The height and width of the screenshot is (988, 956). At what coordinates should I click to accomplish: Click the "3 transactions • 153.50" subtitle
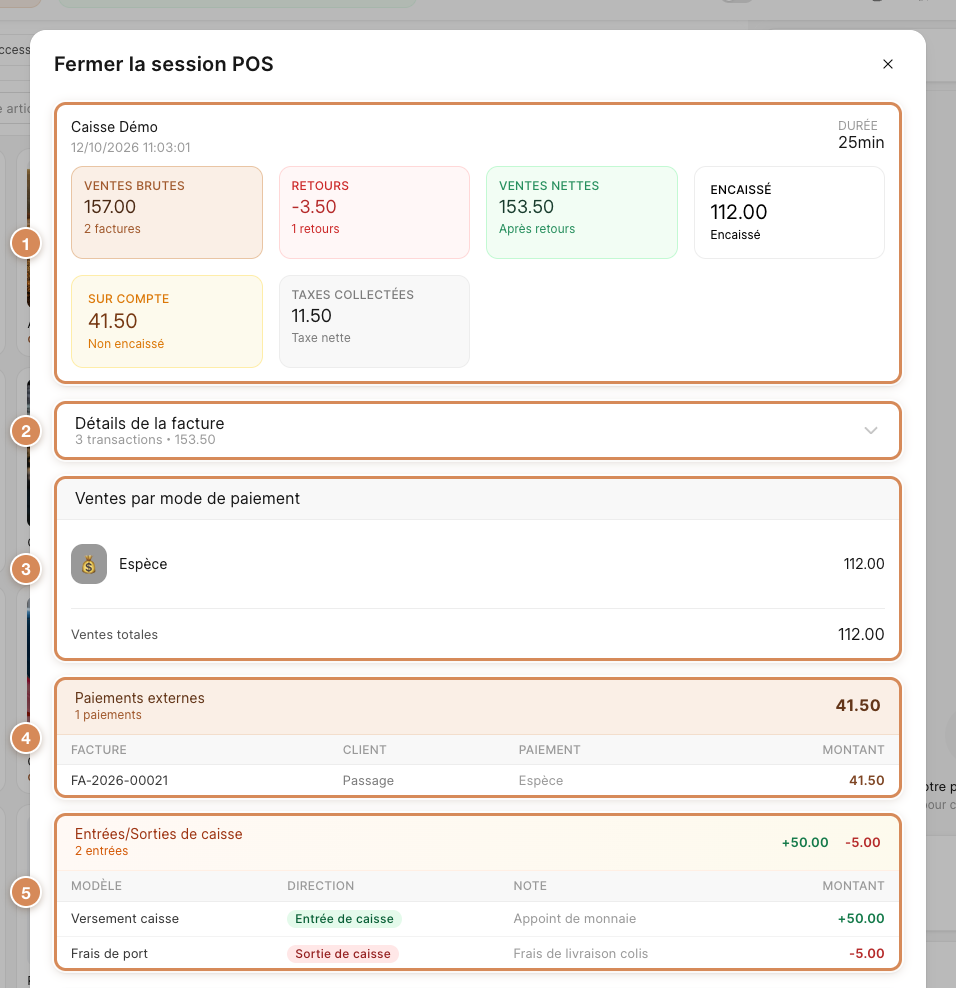tap(145, 440)
